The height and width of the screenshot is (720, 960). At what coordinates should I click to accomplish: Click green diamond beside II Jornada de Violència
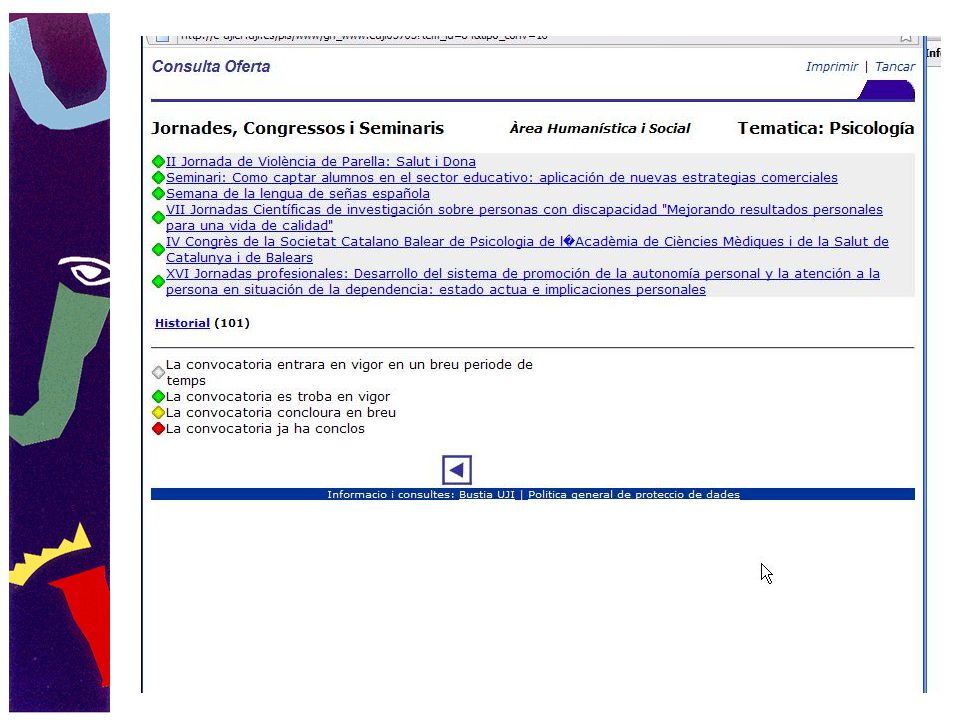point(158,162)
